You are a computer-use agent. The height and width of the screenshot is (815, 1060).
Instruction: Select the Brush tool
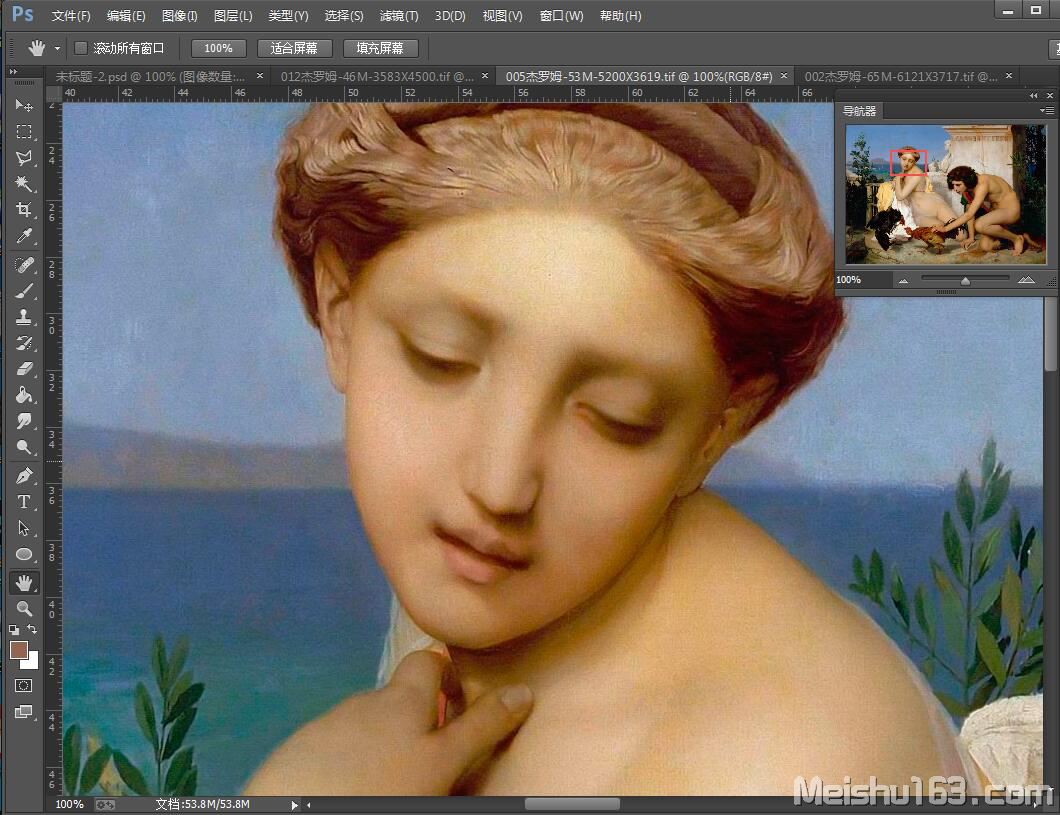pyautogui.click(x=24, y=291)
